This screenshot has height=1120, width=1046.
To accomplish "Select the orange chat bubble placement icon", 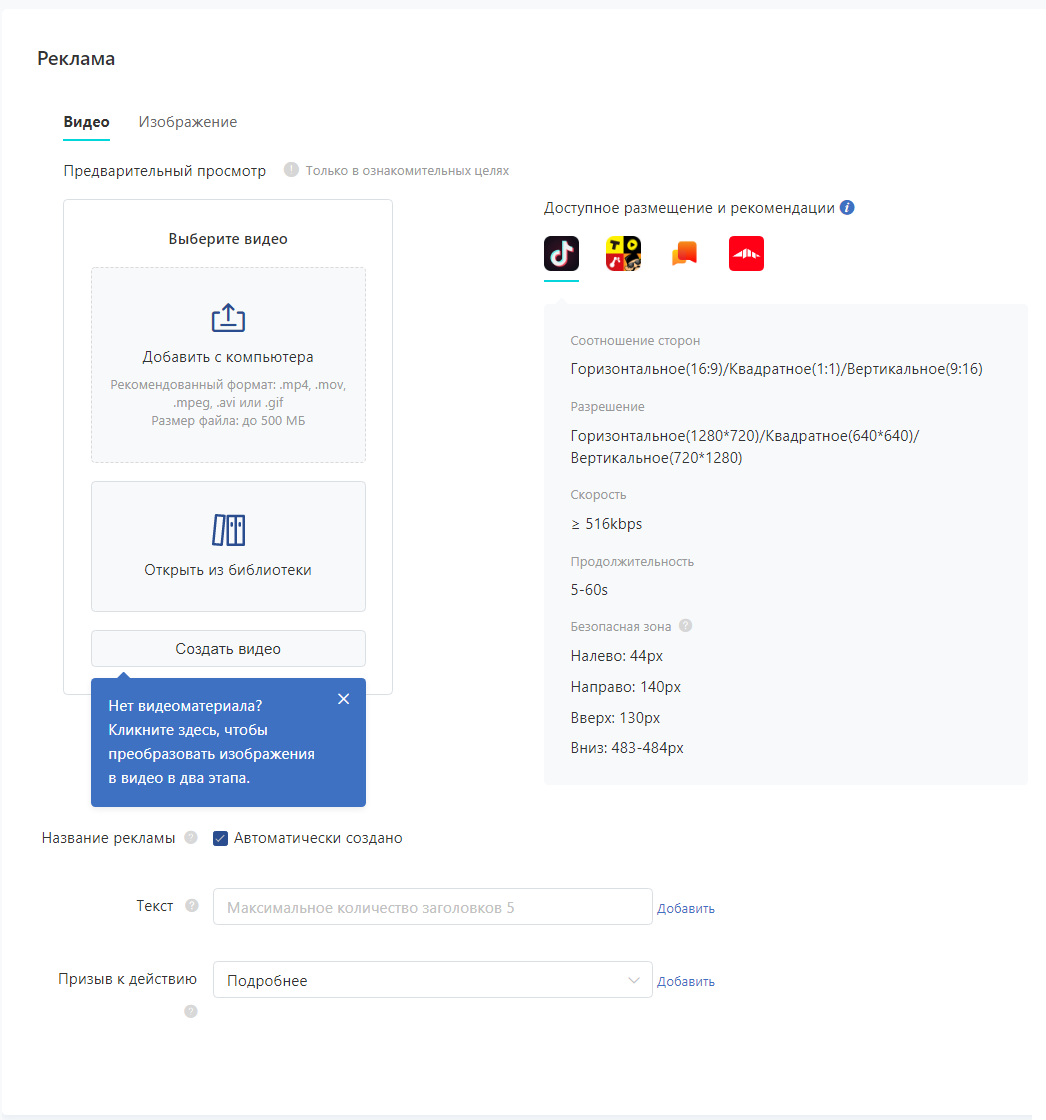I will click(684, 254).
